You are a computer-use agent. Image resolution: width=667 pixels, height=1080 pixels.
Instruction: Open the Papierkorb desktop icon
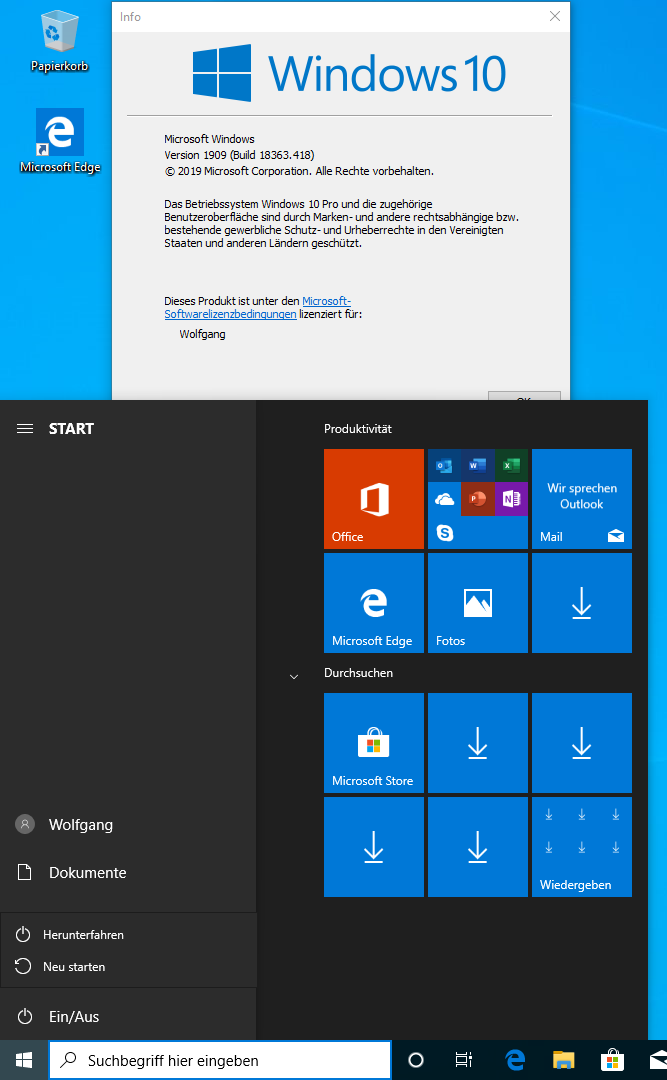[59, 41]
